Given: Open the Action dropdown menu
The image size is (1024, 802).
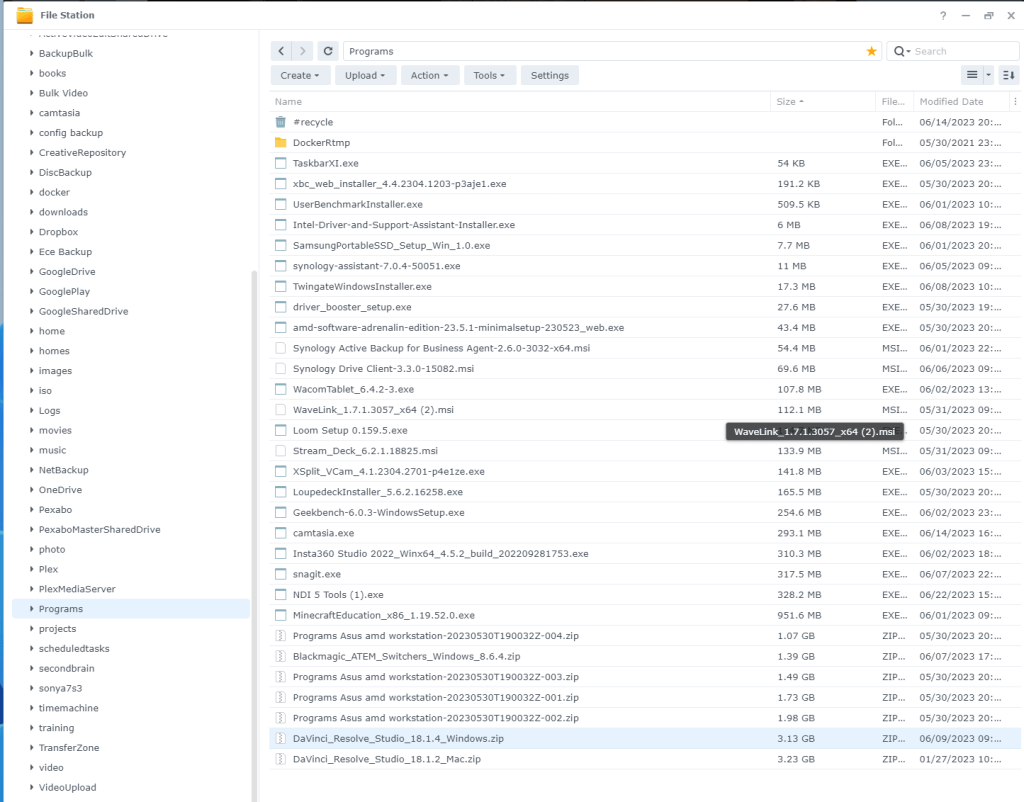Looking at the screenshot, I should (x=430, y=75).
